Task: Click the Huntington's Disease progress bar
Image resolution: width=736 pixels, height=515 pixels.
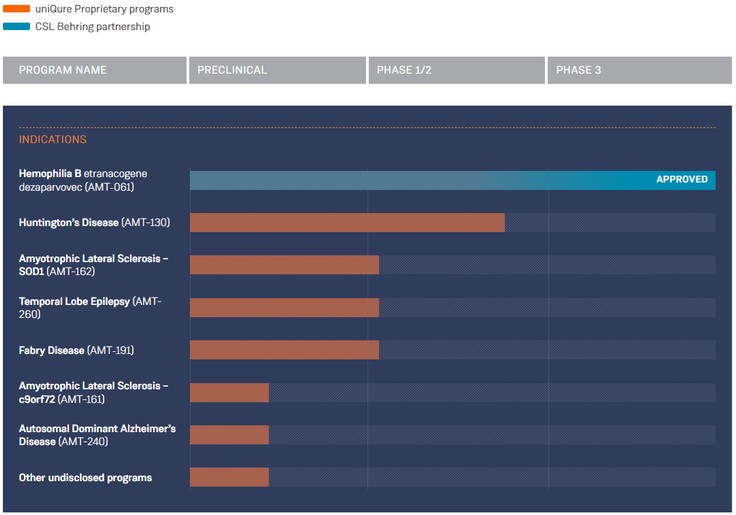Action: (347, 223)
